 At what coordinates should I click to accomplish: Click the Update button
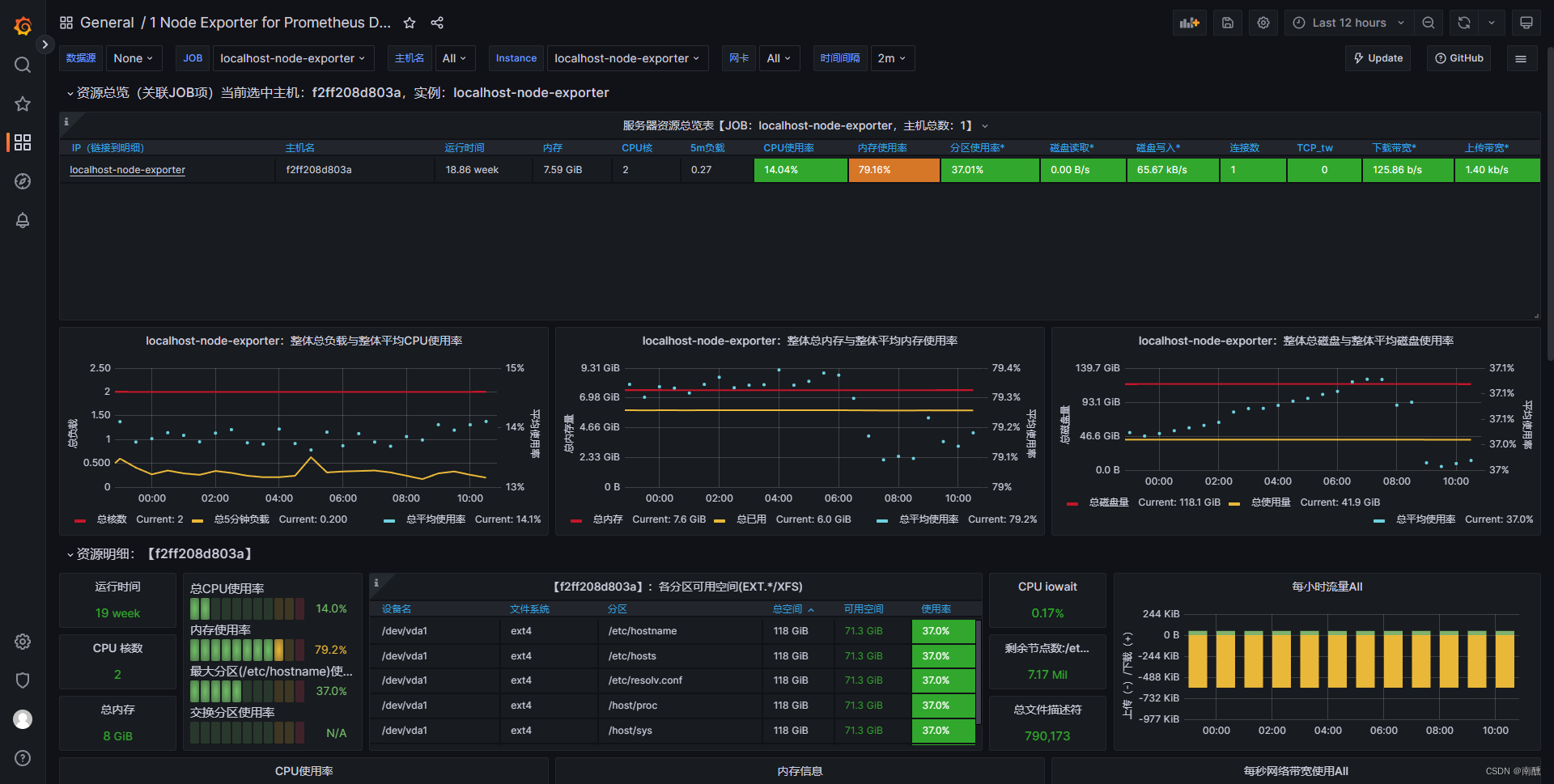point(1378,57)
